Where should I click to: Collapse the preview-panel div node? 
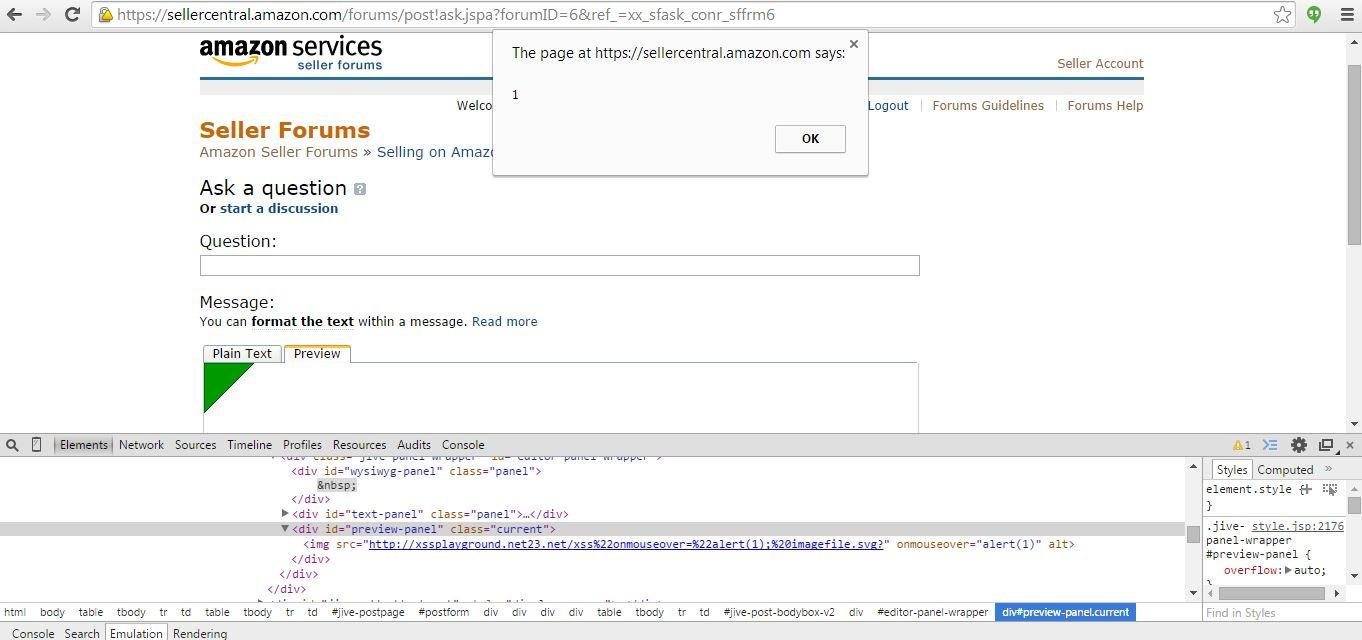pos(285,529)
